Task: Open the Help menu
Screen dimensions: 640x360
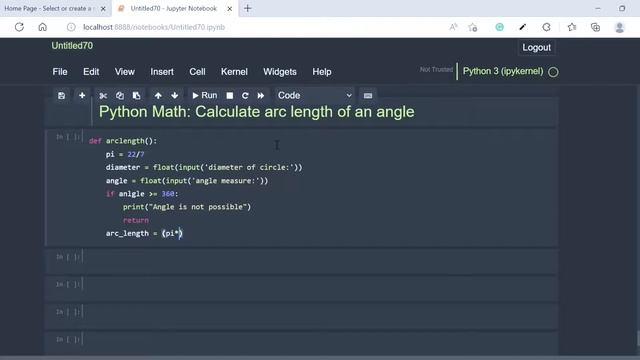Action: (322, 72)
